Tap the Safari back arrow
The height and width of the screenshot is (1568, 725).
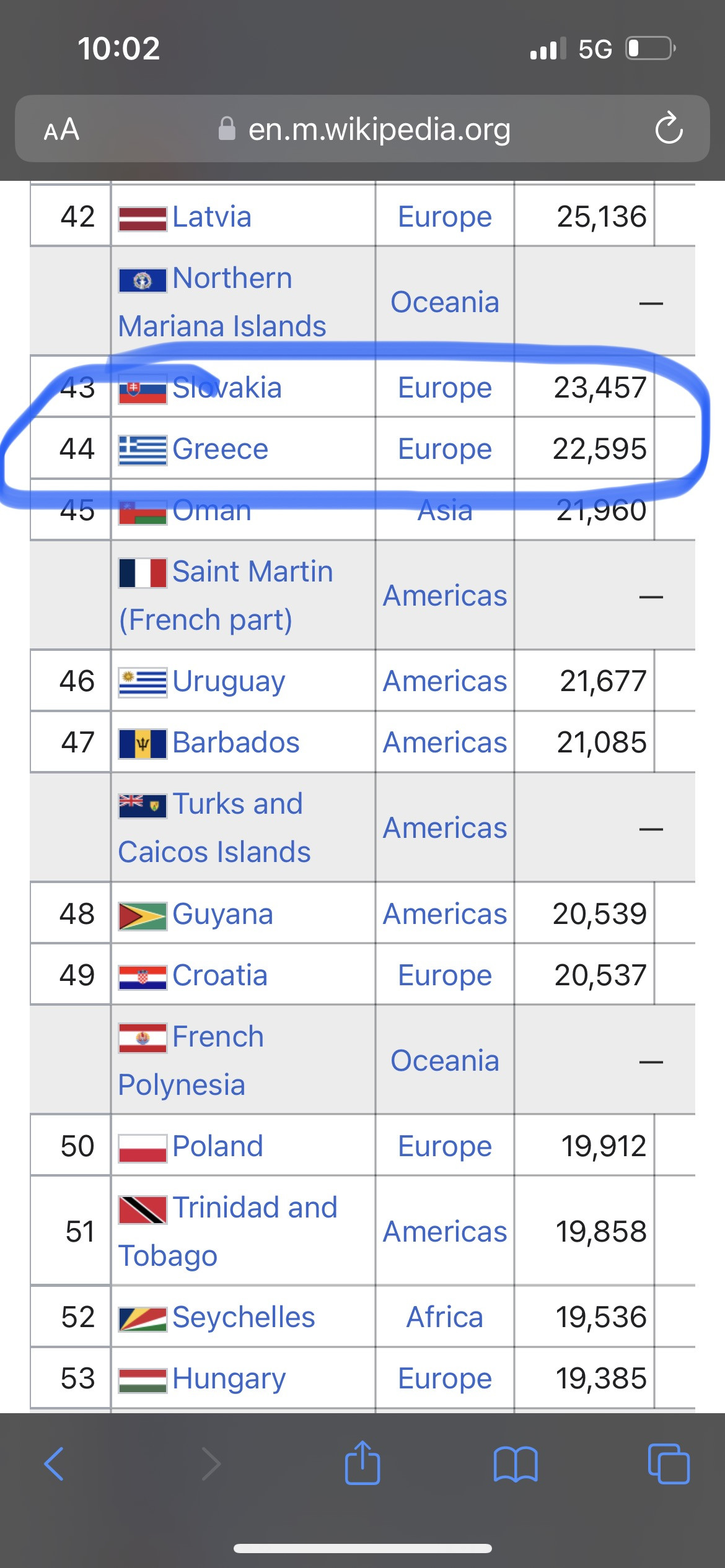click(54, 1464)
